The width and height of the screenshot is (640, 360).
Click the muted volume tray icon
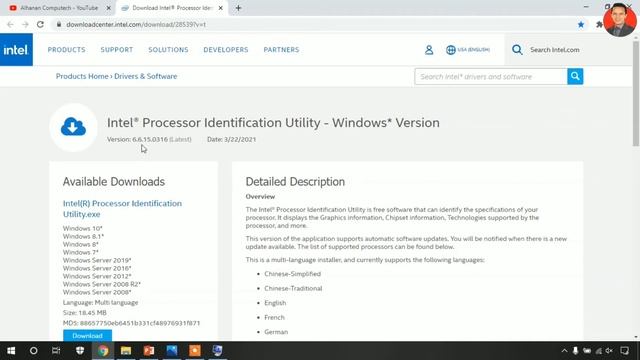(x=609, y=351)
